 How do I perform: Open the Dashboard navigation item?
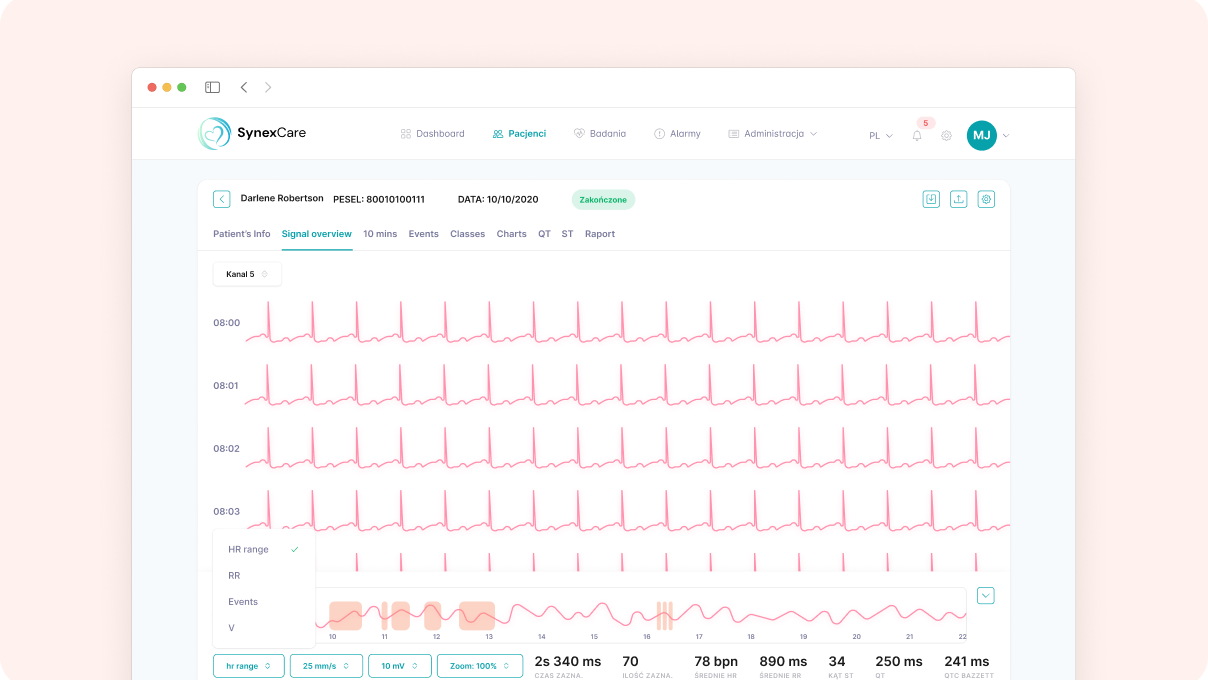point(432,134)
